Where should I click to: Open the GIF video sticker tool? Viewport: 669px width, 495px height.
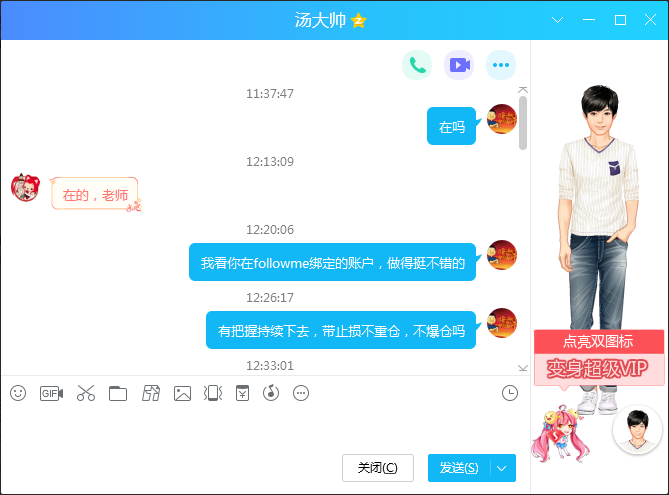click(x=52, y=393)
